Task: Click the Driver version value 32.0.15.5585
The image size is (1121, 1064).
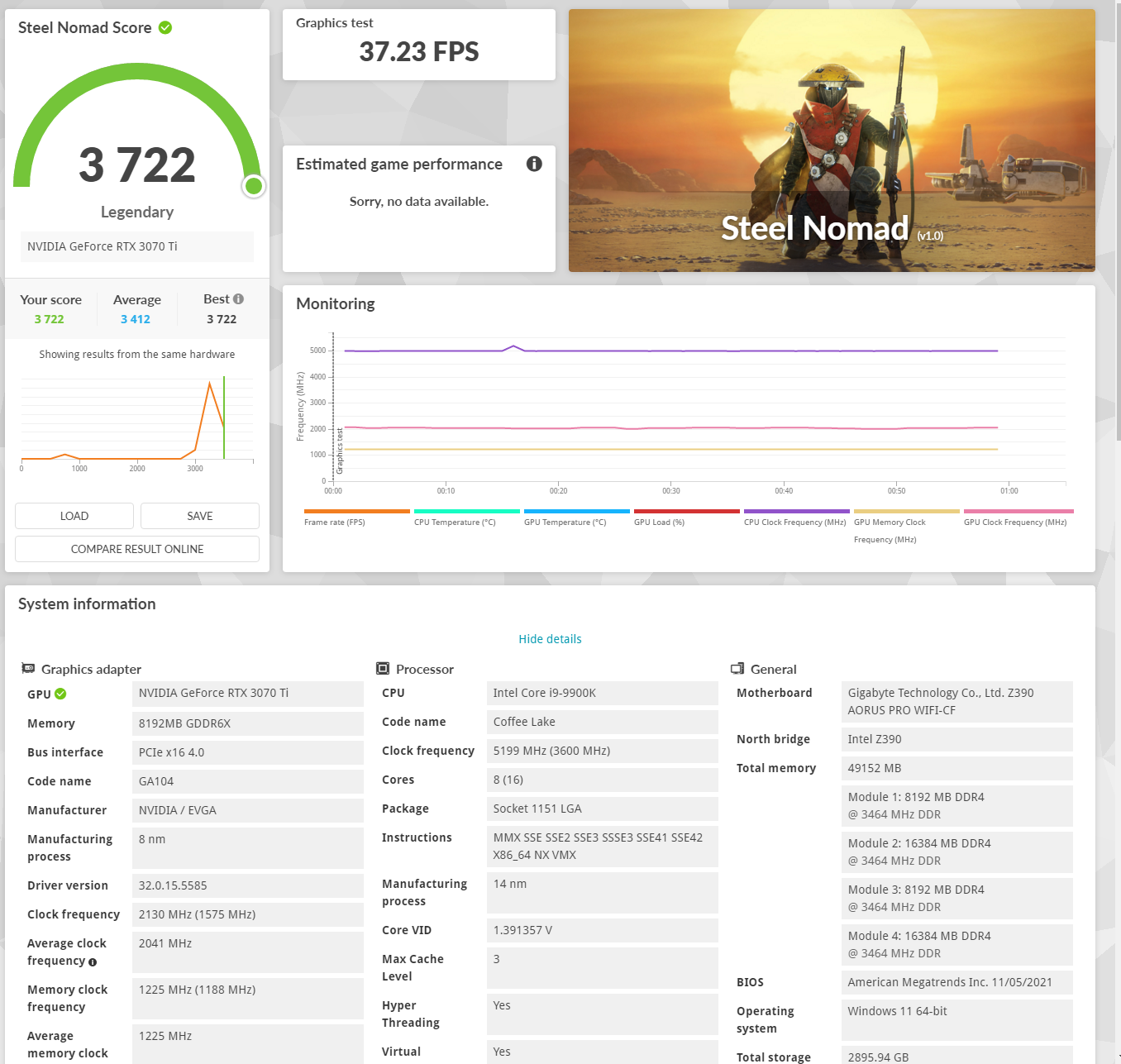Action: click(x=248, y=885)
